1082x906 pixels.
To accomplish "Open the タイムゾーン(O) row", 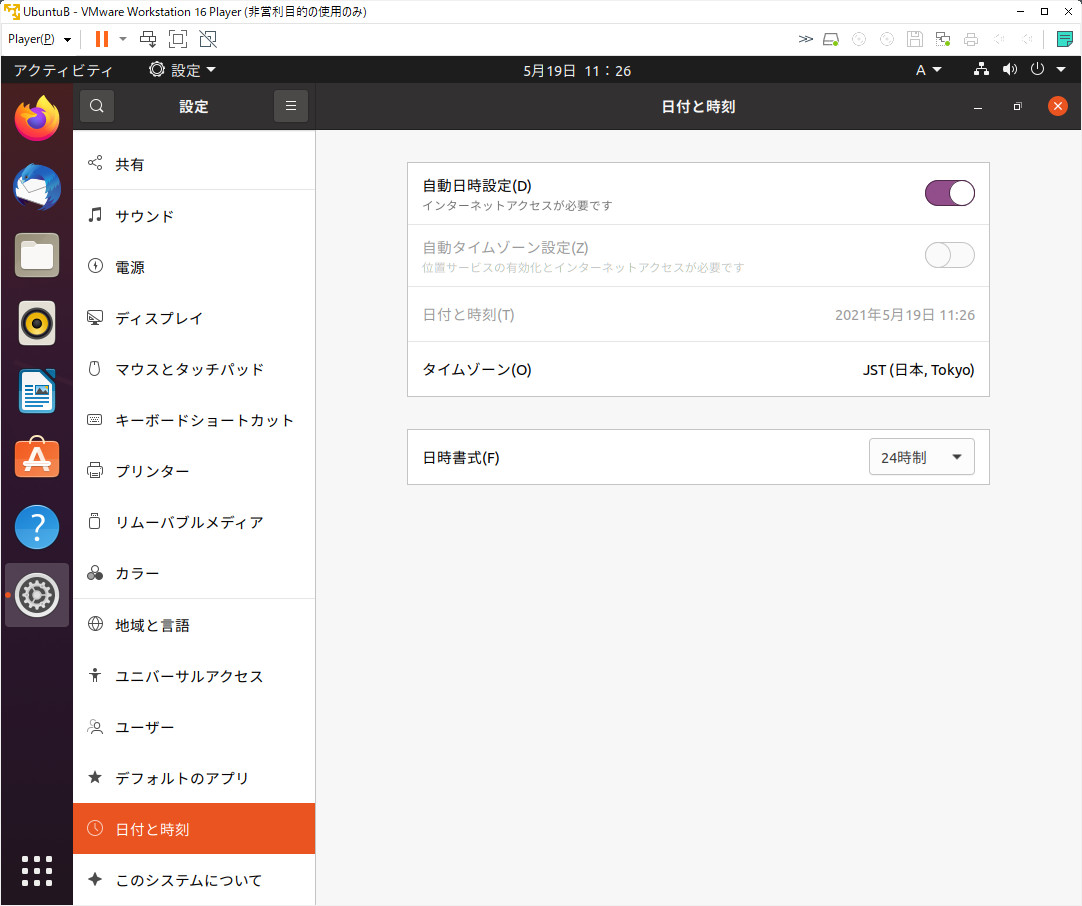I will 698,369.
